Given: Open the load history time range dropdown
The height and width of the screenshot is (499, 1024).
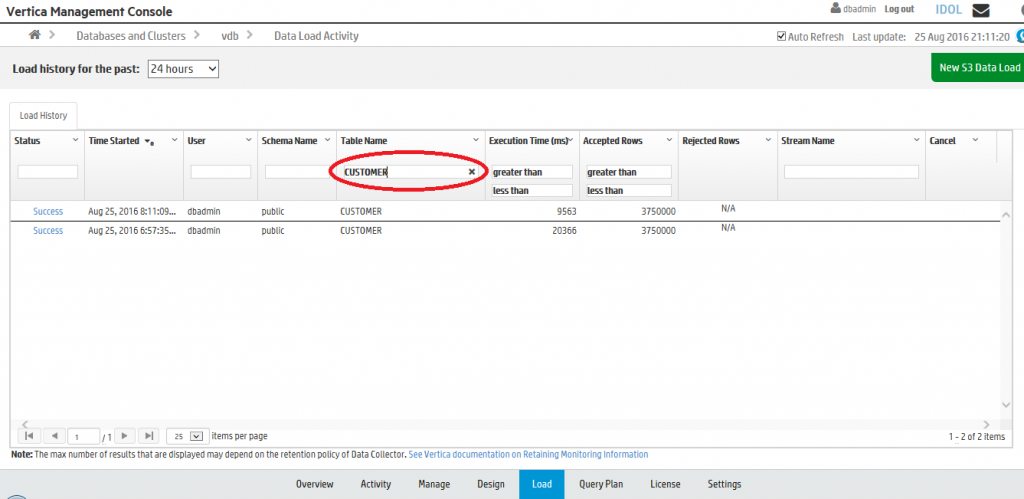Looking at the screenshot, I should coord(184,69).
